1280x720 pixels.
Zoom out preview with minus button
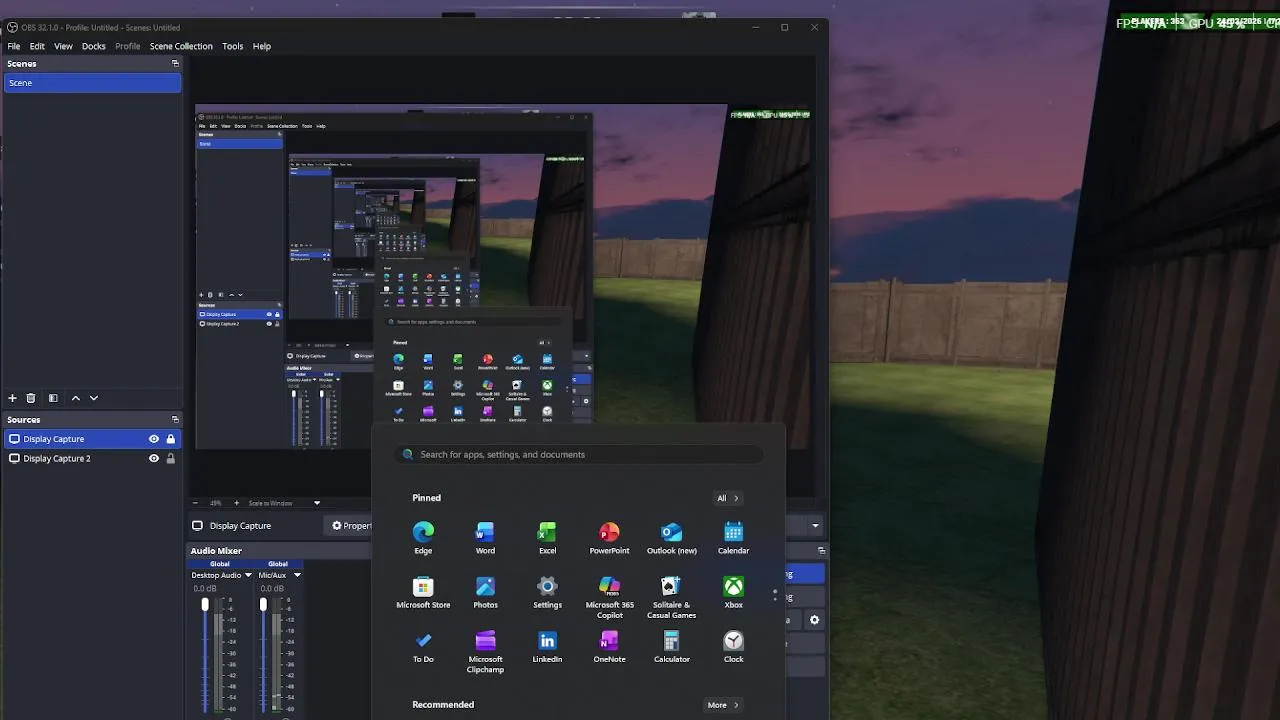(194, 503)
